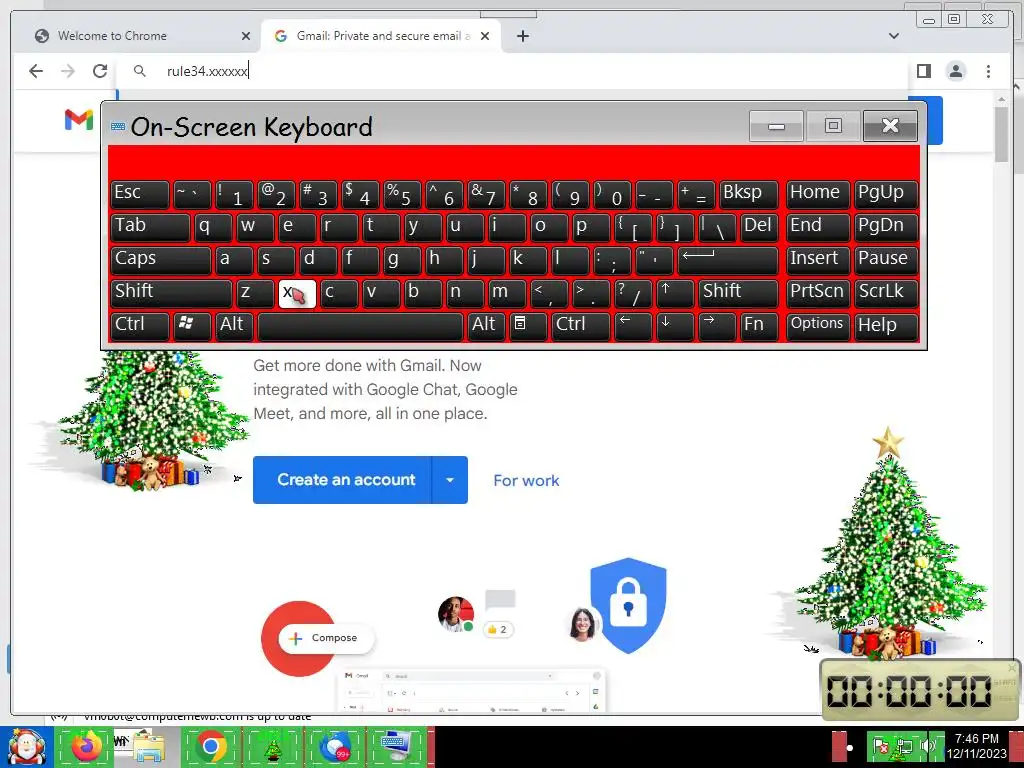Open the file explorer taskbar icon
Viewport: 1024px width, 768px height.
(x=149, y=747)
